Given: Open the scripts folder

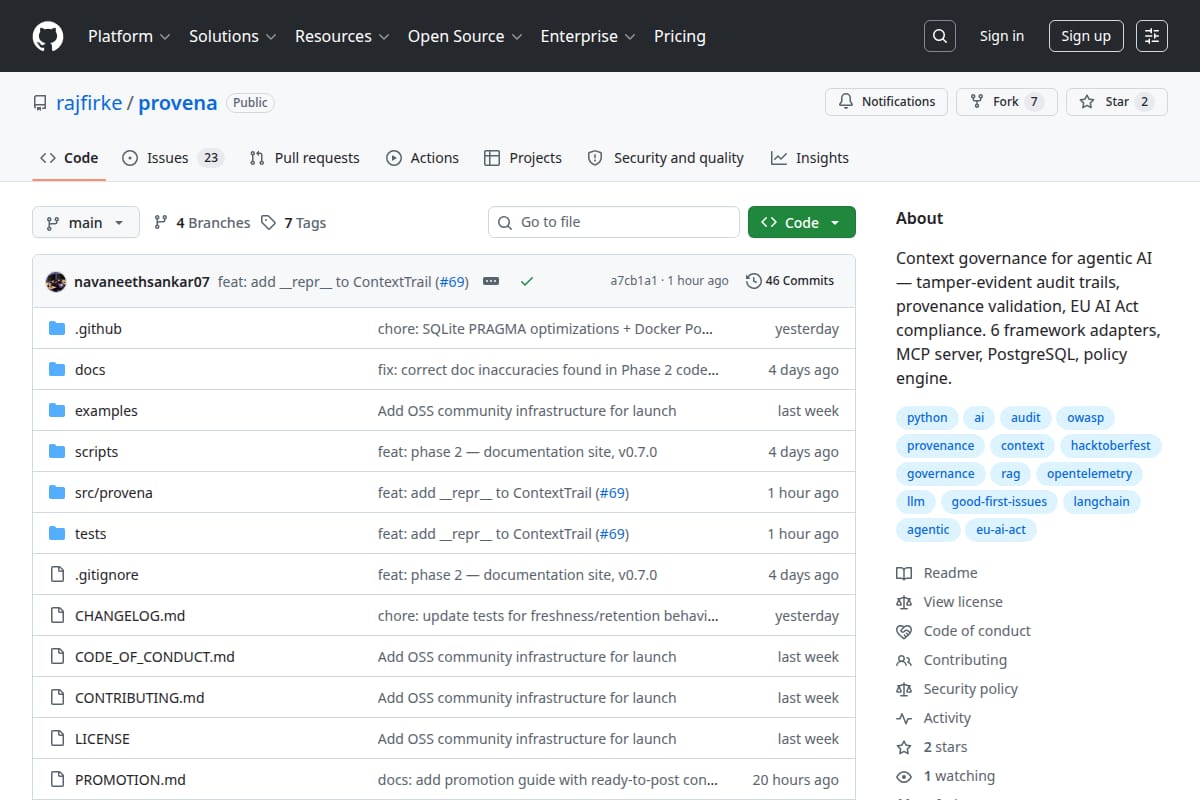Looking at the screenshot, I should click(96, 452).
